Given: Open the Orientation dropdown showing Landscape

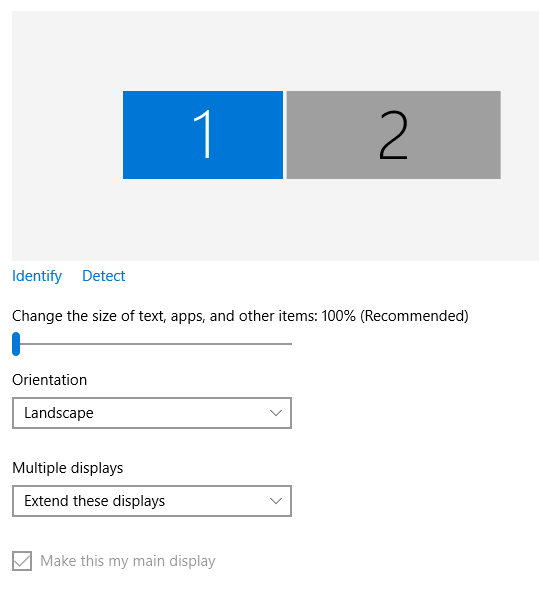Looking at the screenshot, I should click(152, 413).
